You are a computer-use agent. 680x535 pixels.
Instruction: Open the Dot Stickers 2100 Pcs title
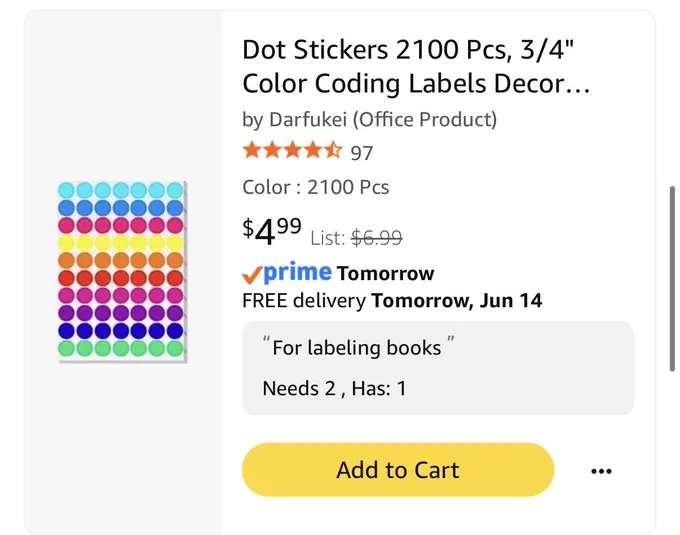(x=415, y=66)
